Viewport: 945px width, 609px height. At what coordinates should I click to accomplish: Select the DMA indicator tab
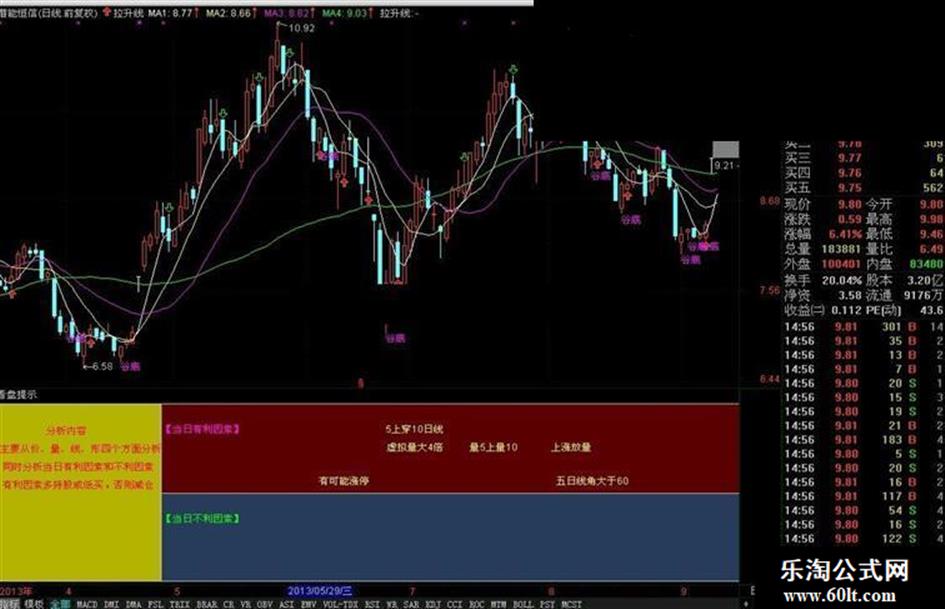134,604
